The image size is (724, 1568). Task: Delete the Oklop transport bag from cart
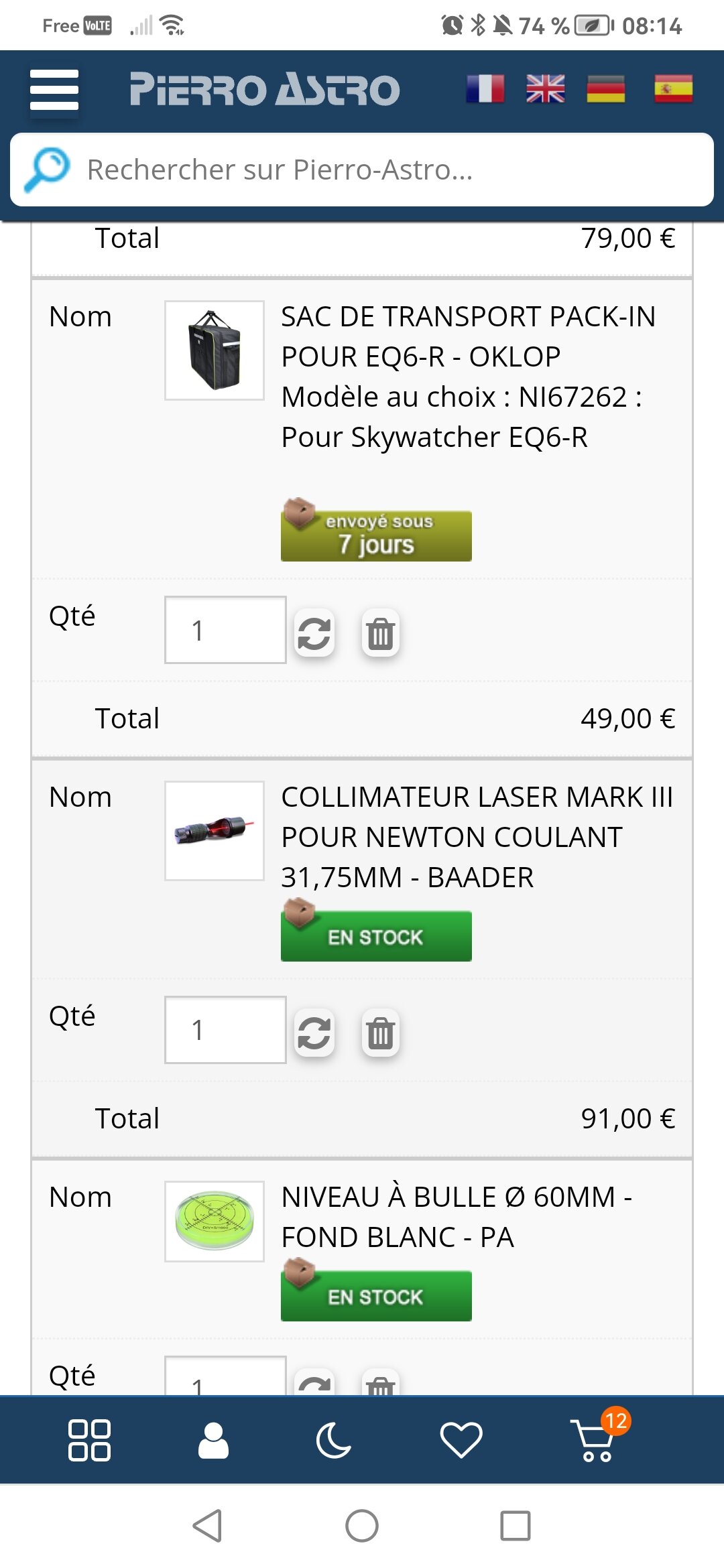point(380,633)
